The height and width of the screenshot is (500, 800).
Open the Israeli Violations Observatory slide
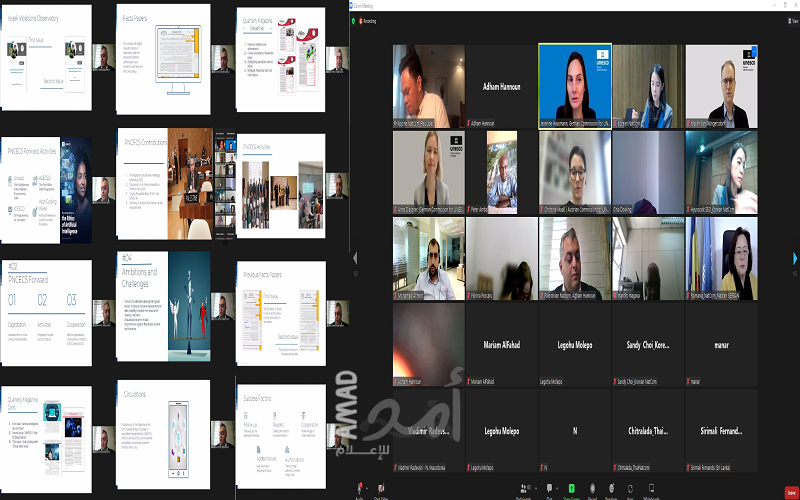[x=46, y=57]
